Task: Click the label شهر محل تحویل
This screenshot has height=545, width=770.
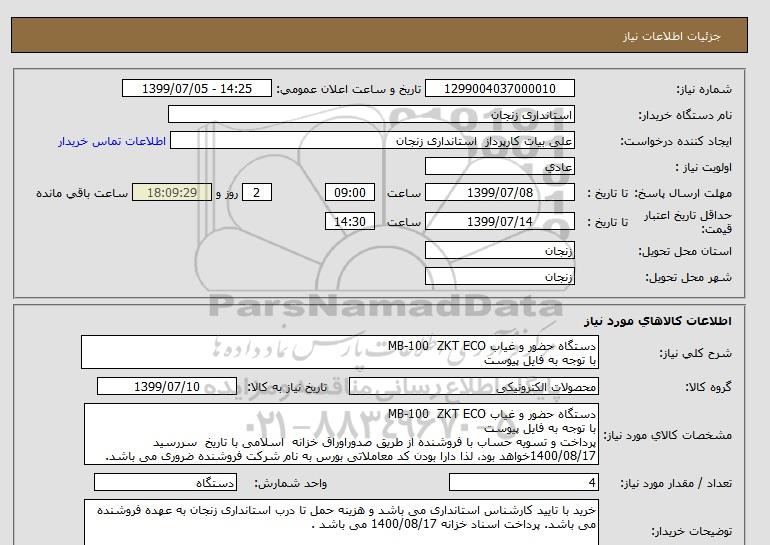Action: [688, 277]
